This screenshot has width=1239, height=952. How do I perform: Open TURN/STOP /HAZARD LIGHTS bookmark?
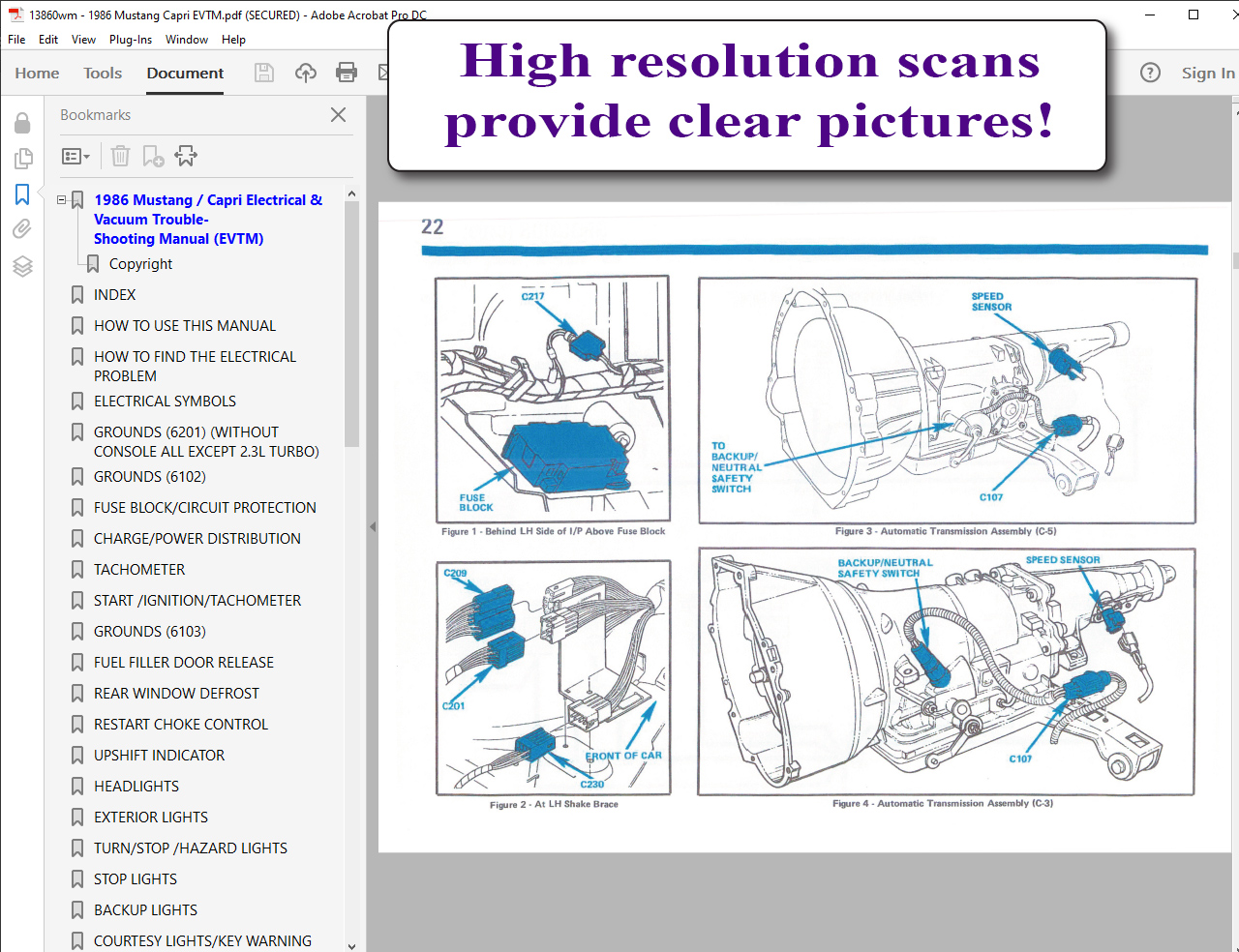pyautogui.click(x=191, y=848)
